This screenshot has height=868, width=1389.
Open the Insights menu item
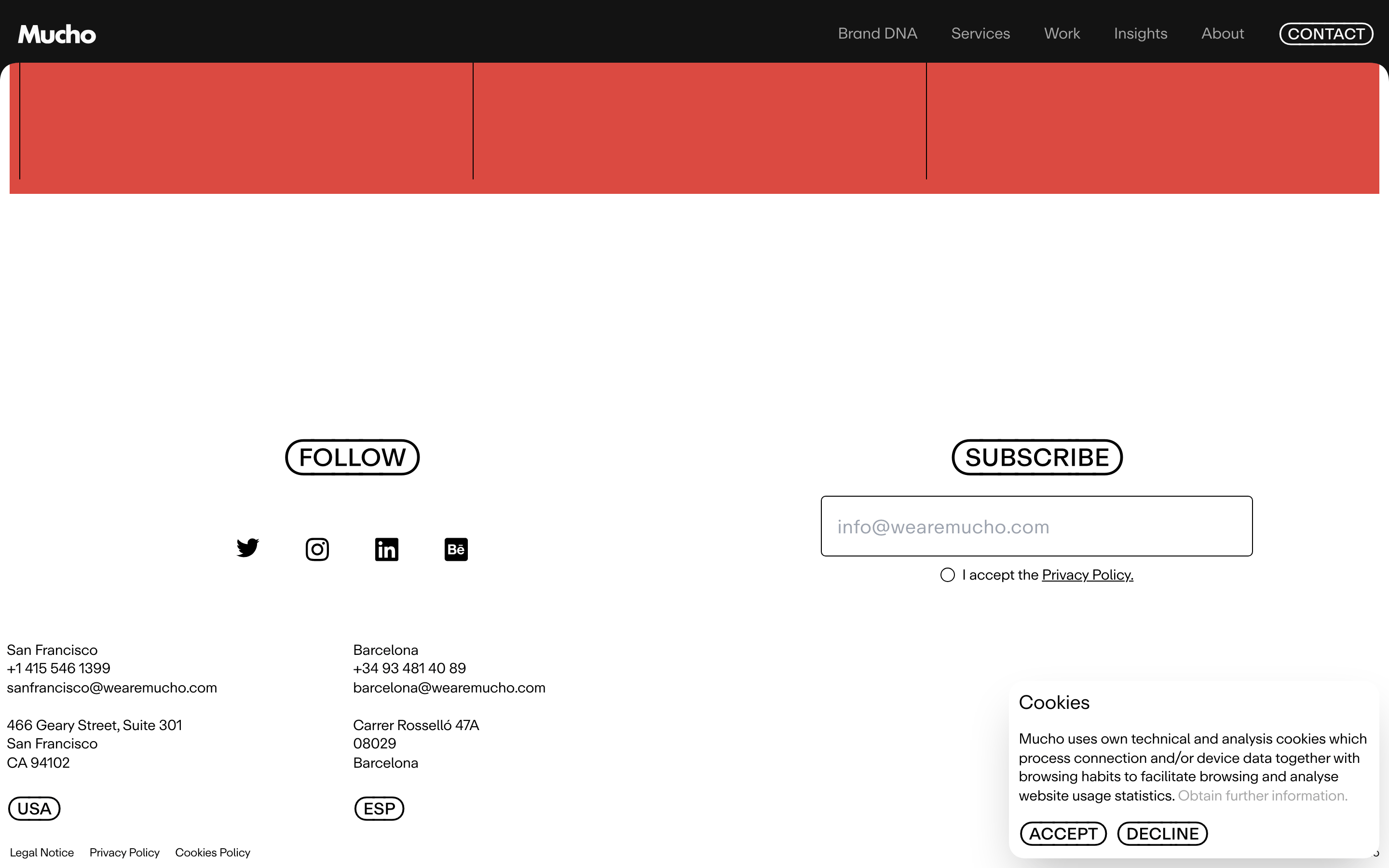click(1141, 33)
